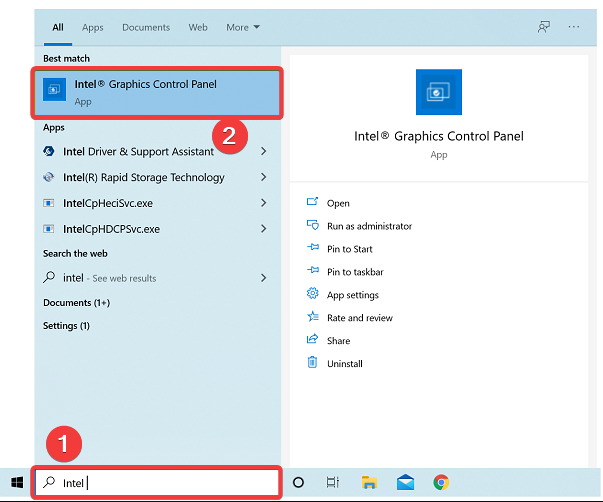This screenshot has width=603, height=502.
Task: Click the Open action icon
Action: pyautogui.click(x=312, y=202)
